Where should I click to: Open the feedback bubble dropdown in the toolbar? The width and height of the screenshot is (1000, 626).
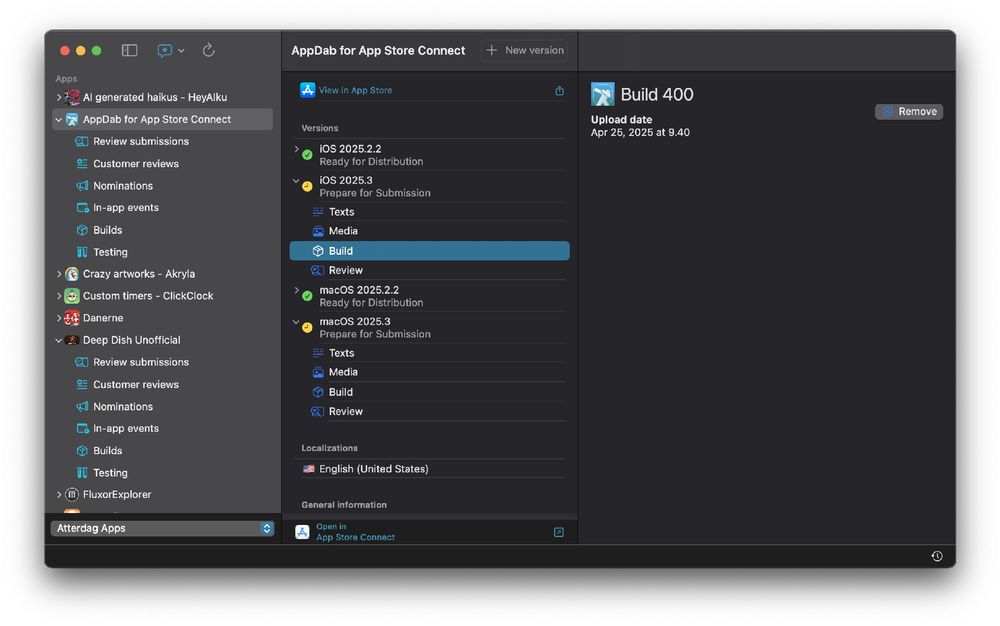tap(170, 50)
